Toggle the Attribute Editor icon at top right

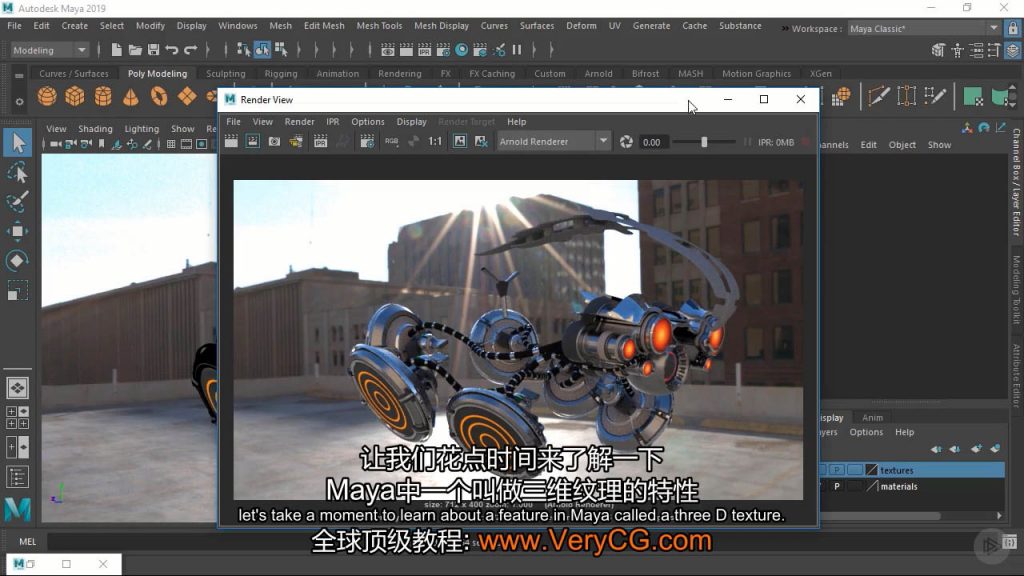coord(976,50)
